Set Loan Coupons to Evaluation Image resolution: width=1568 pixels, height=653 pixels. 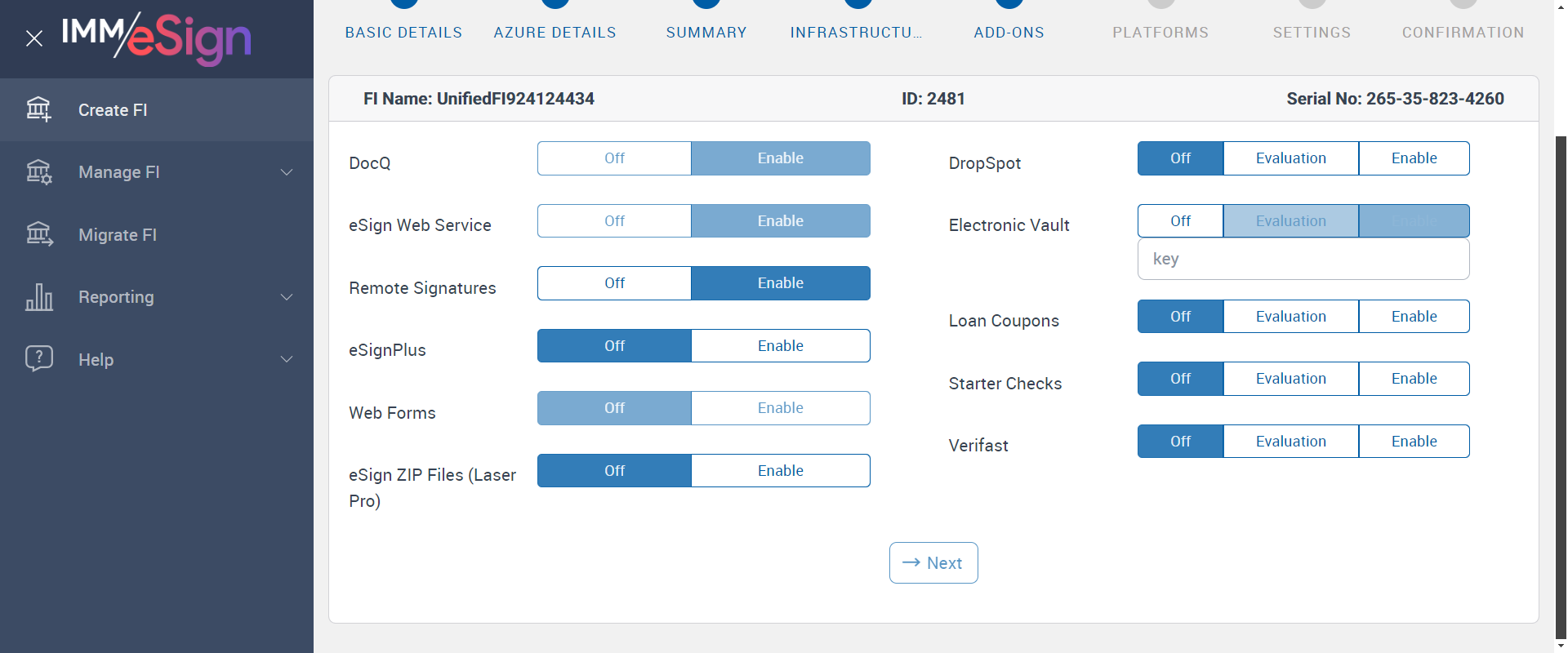[1291, 317]
